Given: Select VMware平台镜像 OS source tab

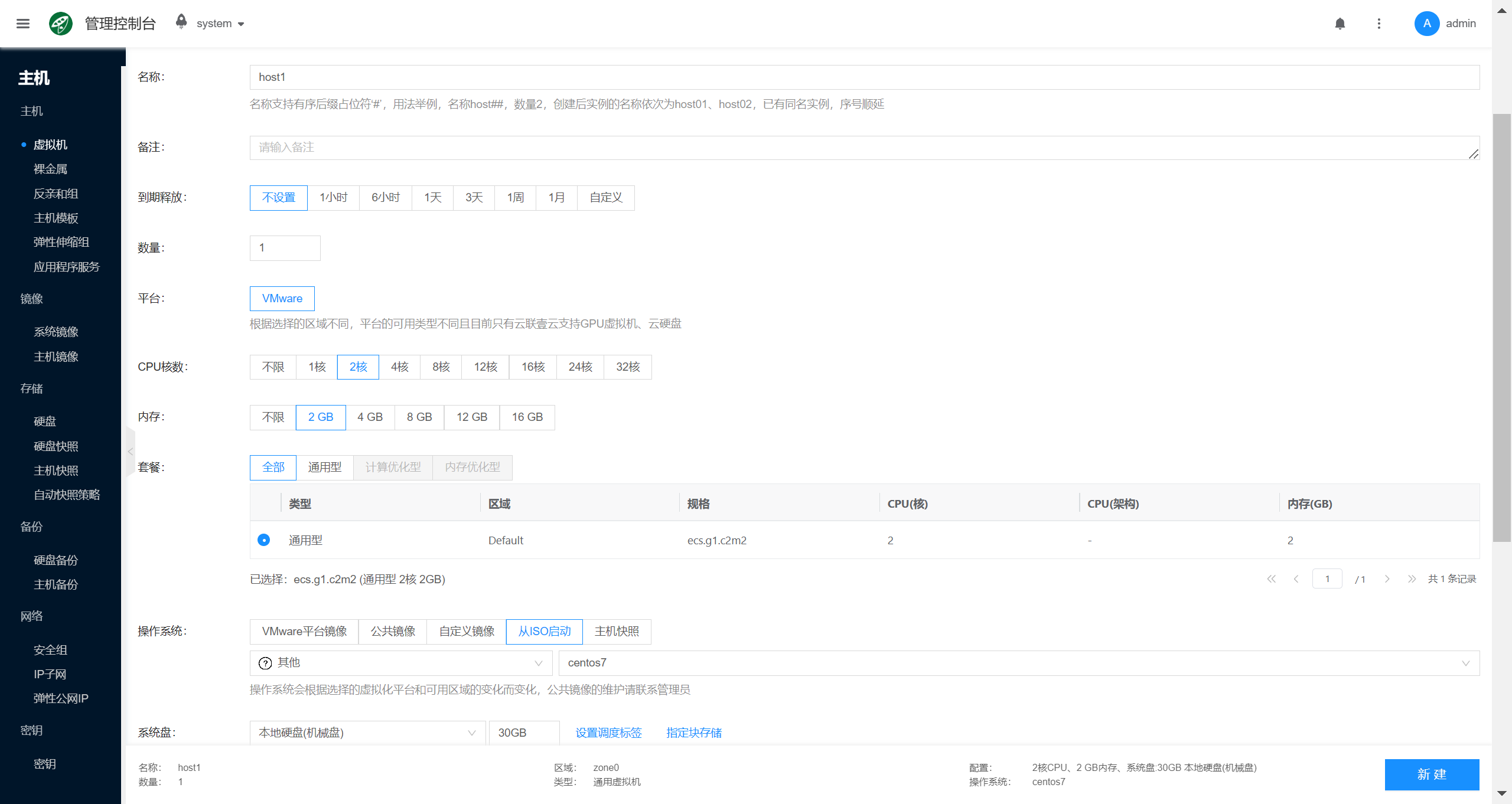Looking at the screenshot, I should coord(305,632).
